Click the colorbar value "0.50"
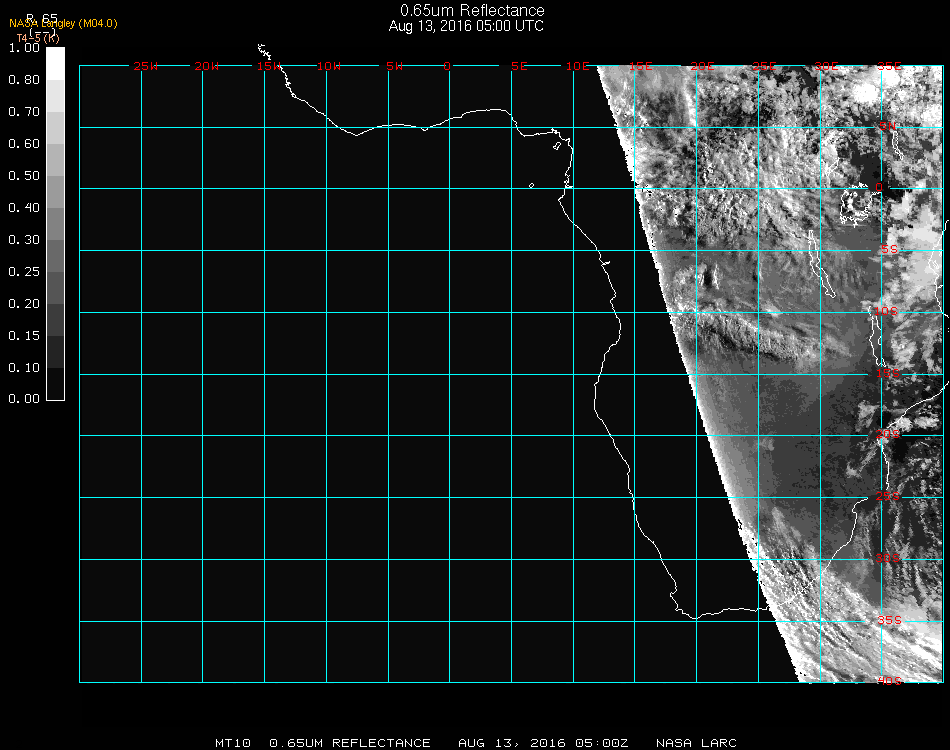 click(x=24, y=176)
